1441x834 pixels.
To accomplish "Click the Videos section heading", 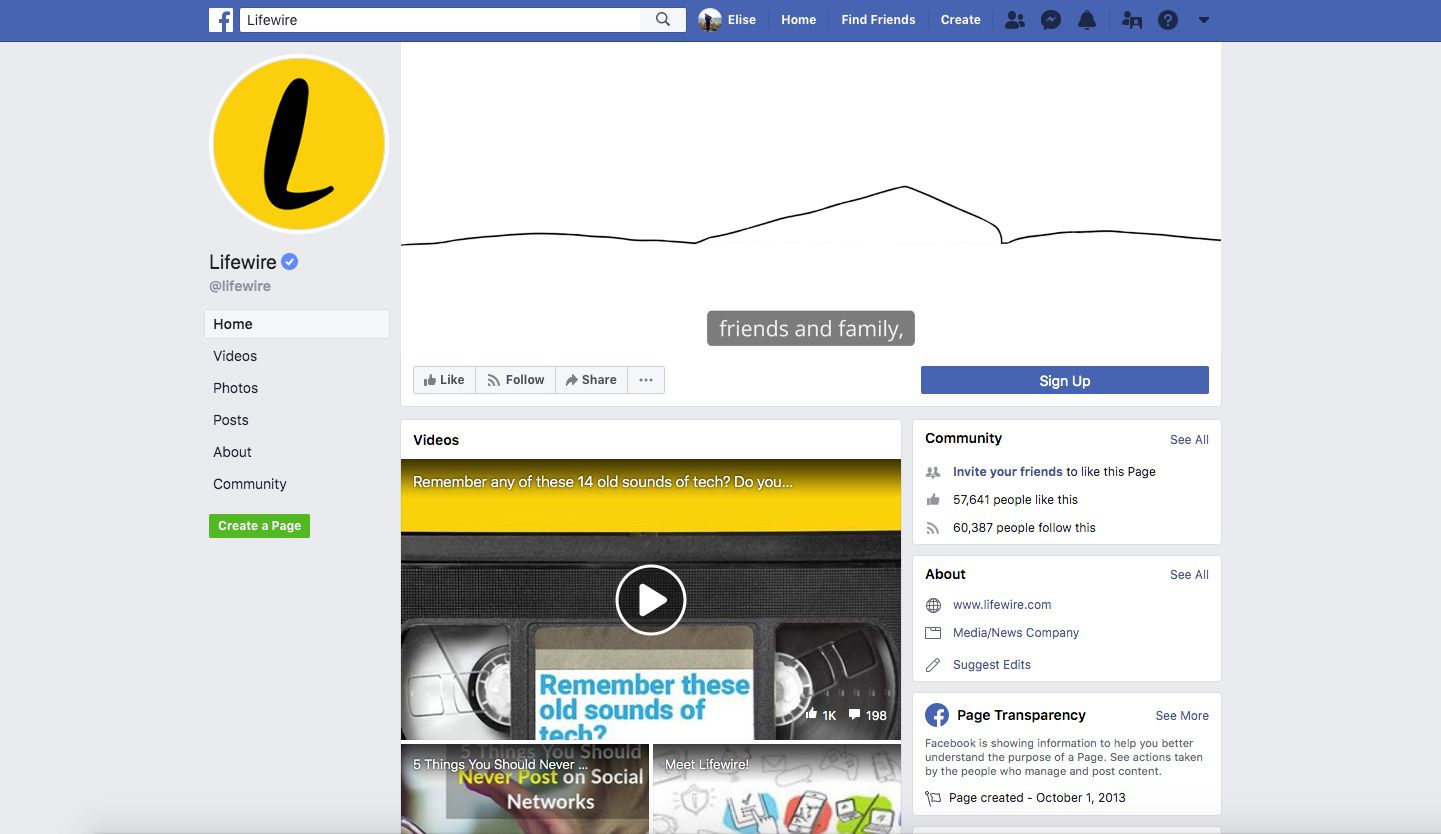I will coord(436,440).
